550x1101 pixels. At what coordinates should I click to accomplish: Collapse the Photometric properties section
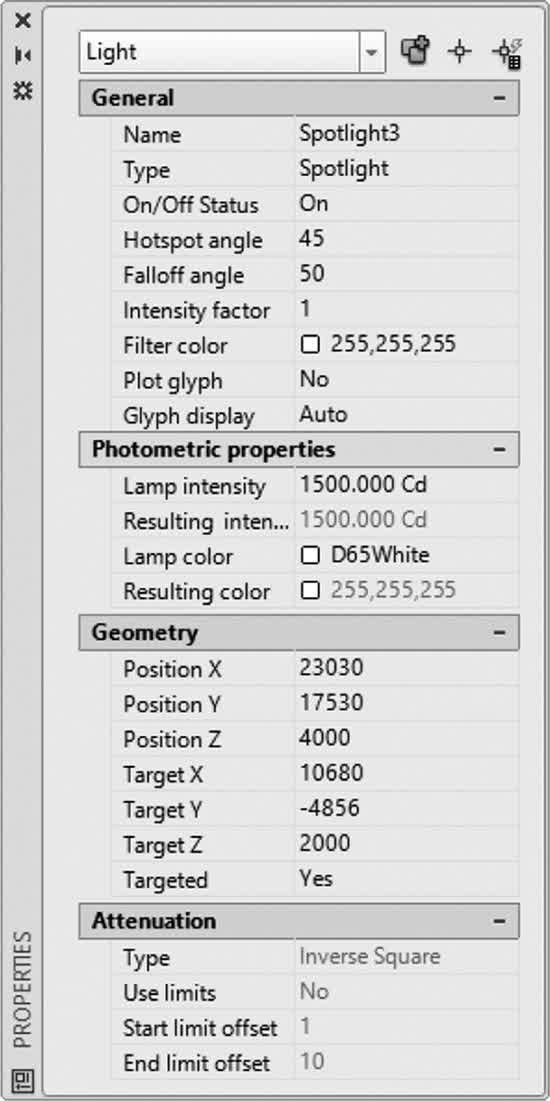point(499,449)
